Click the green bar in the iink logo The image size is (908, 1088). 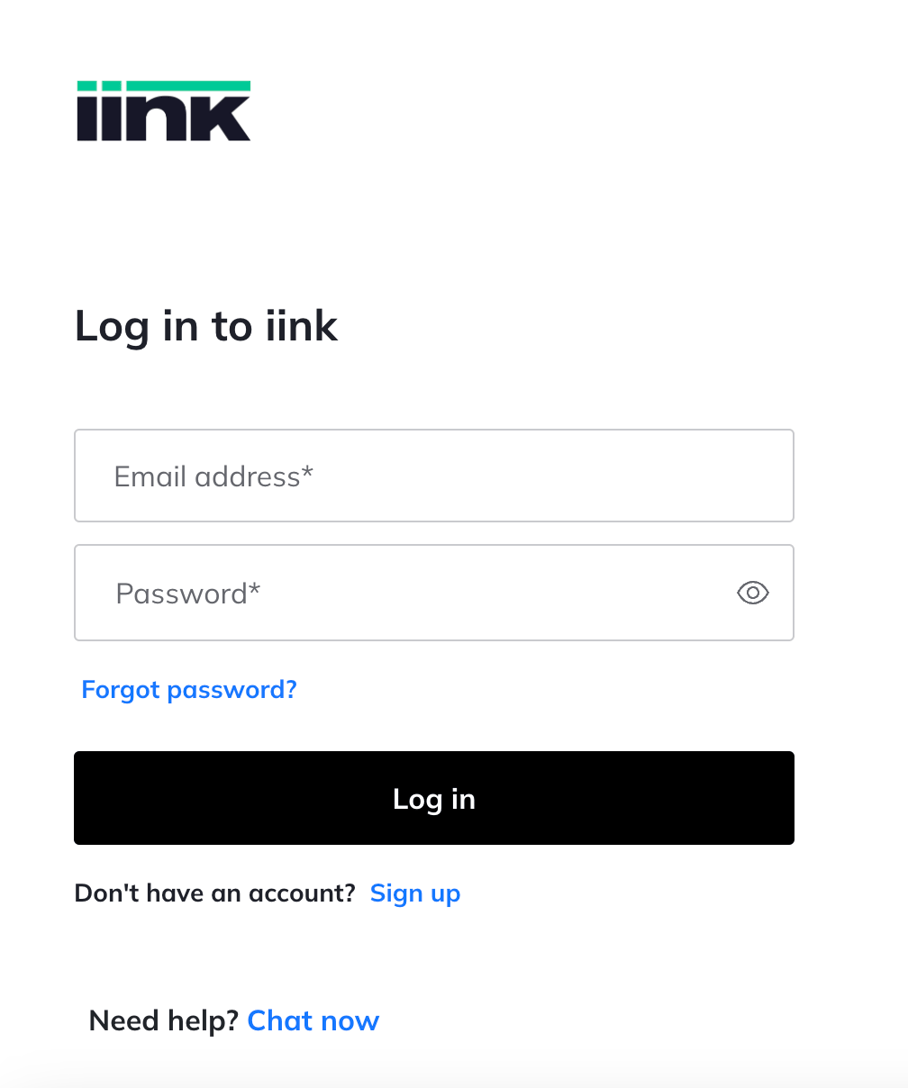click(x=162, y=82)
